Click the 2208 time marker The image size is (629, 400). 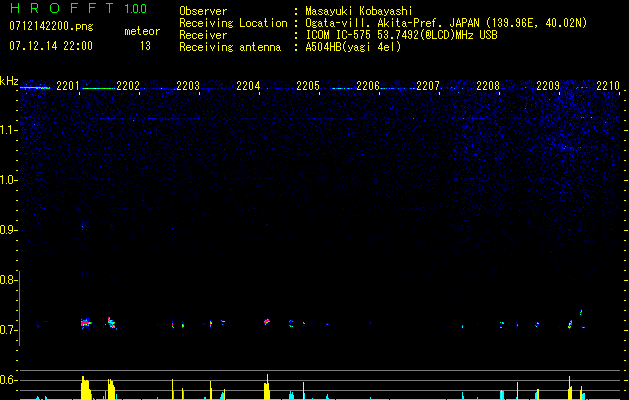[488, 86]
